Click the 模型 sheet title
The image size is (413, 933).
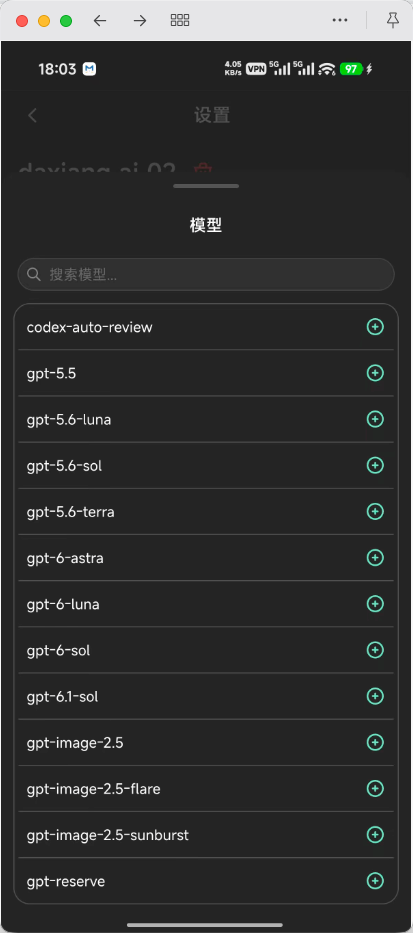point(206,226)
